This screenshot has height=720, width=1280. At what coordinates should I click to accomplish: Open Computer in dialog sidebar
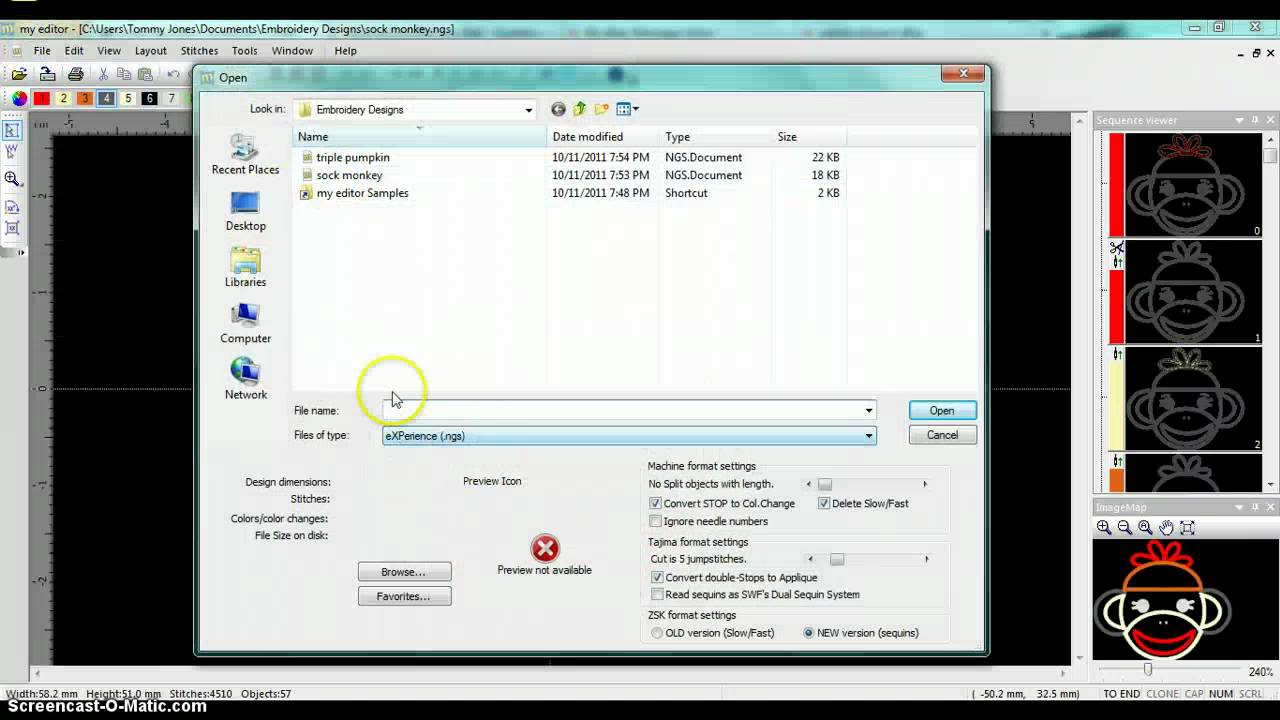click(245, 323)
